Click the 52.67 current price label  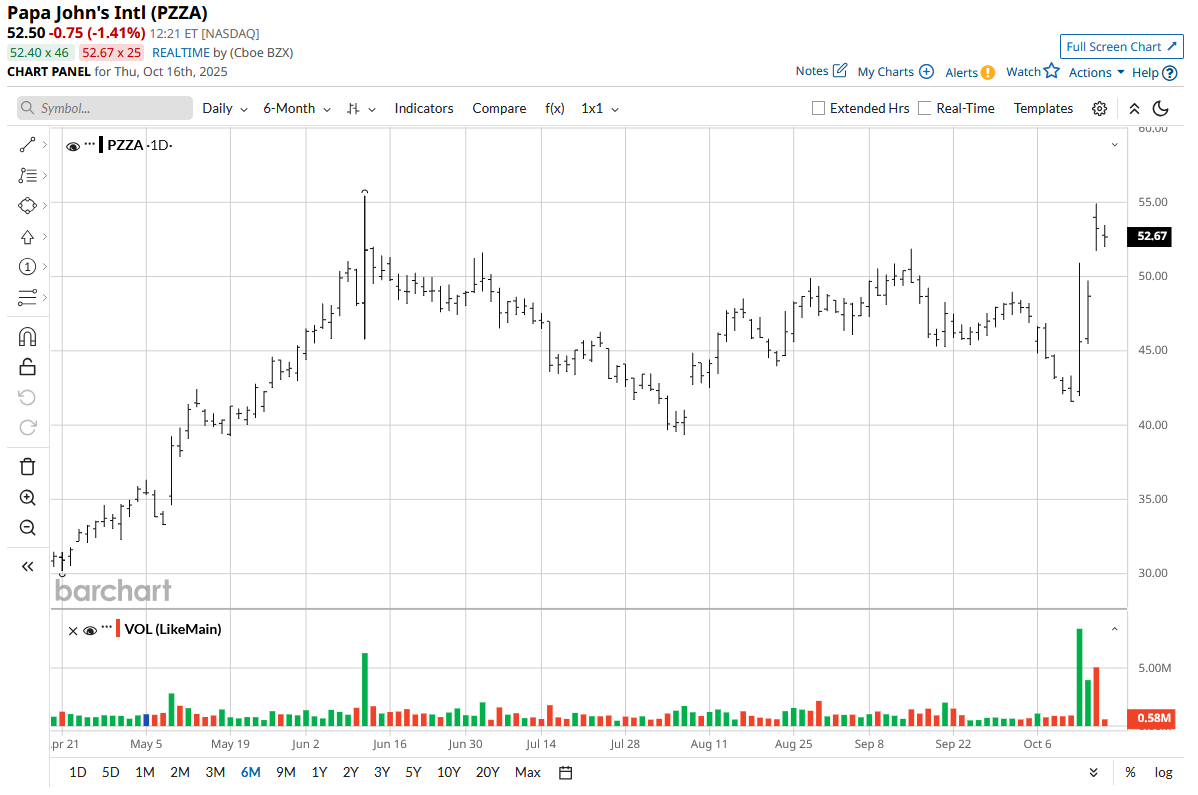1150,236
